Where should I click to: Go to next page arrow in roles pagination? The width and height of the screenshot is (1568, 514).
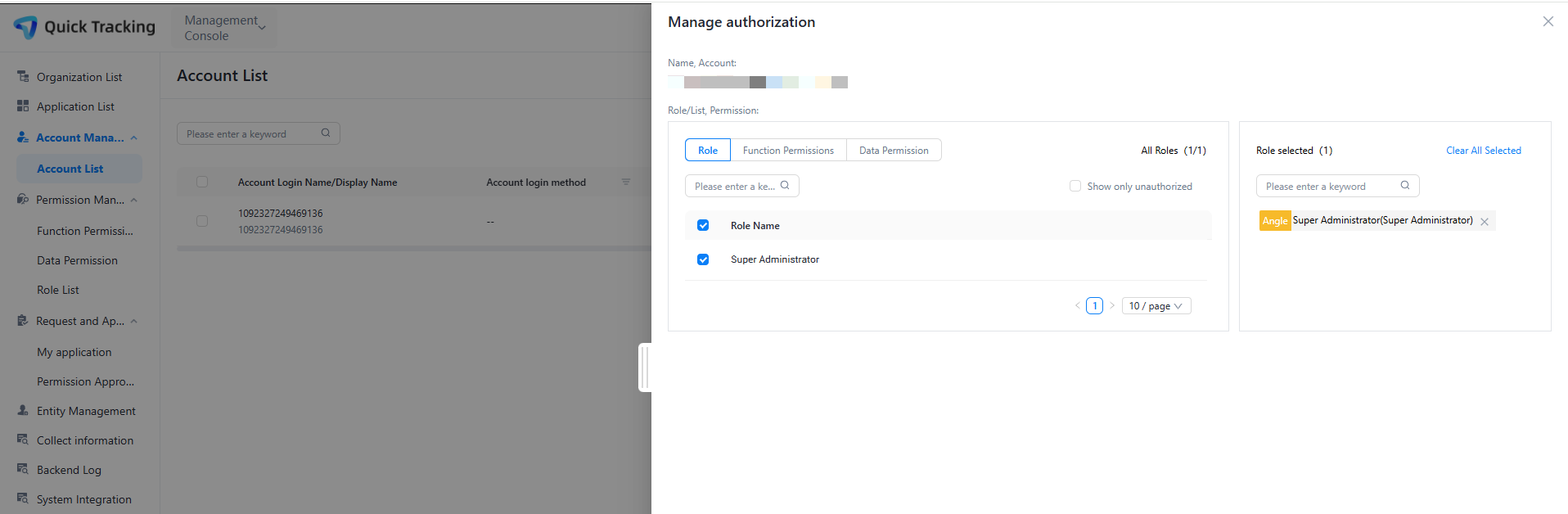(1112, 305)
